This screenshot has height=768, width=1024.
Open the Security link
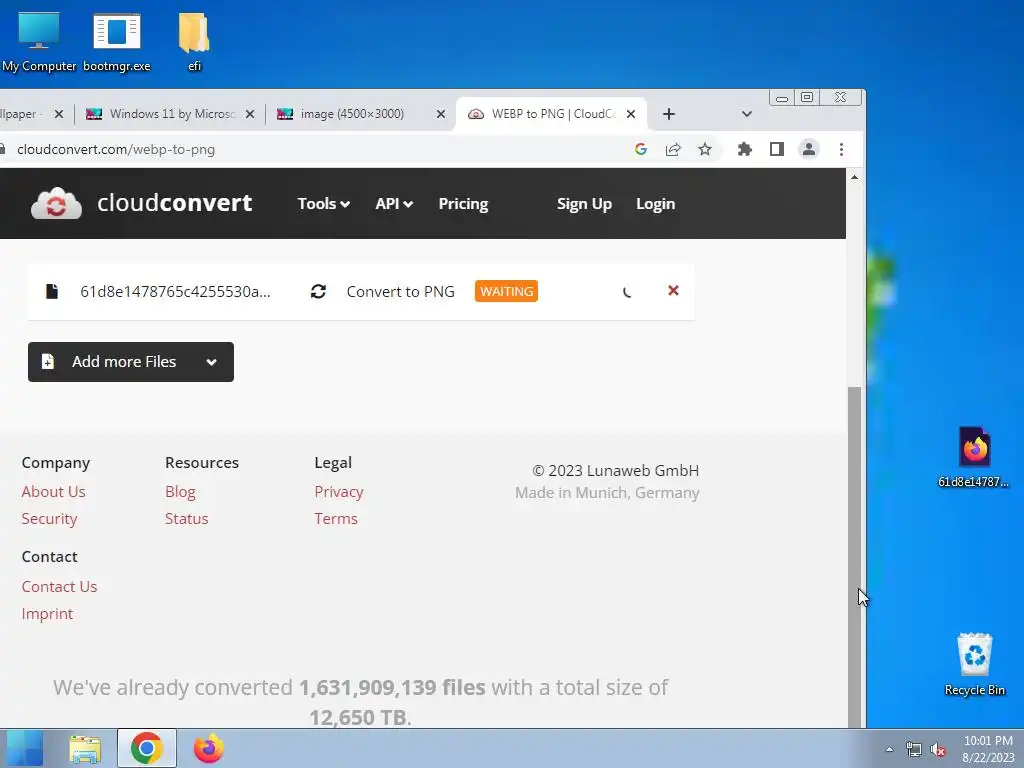[x=50, y=519]
